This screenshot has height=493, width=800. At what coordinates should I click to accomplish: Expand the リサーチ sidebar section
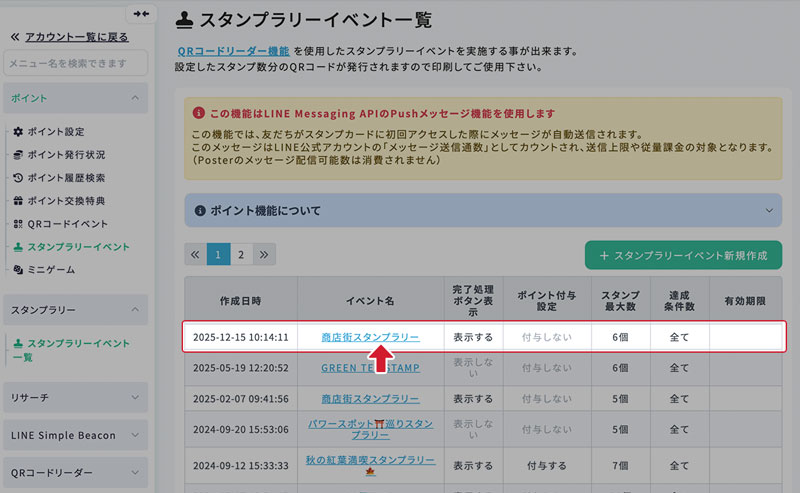click(x=134, y=397)
